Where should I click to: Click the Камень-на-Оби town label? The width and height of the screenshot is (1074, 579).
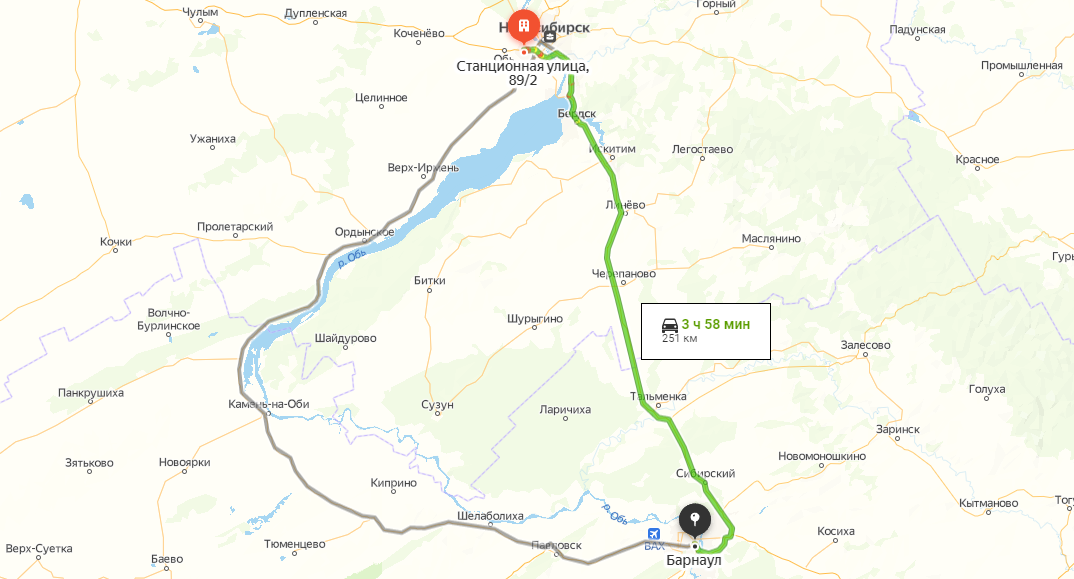268,404
